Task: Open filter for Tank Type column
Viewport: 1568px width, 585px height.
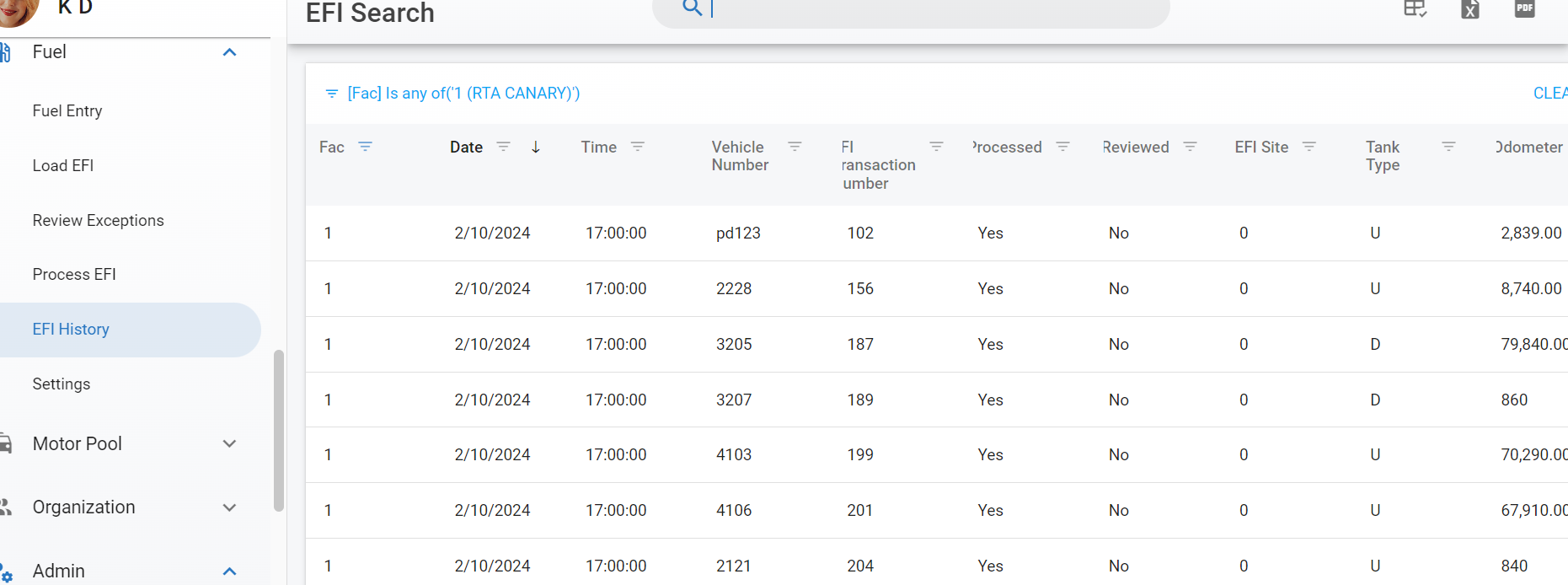Action: tap(1448, 147)
